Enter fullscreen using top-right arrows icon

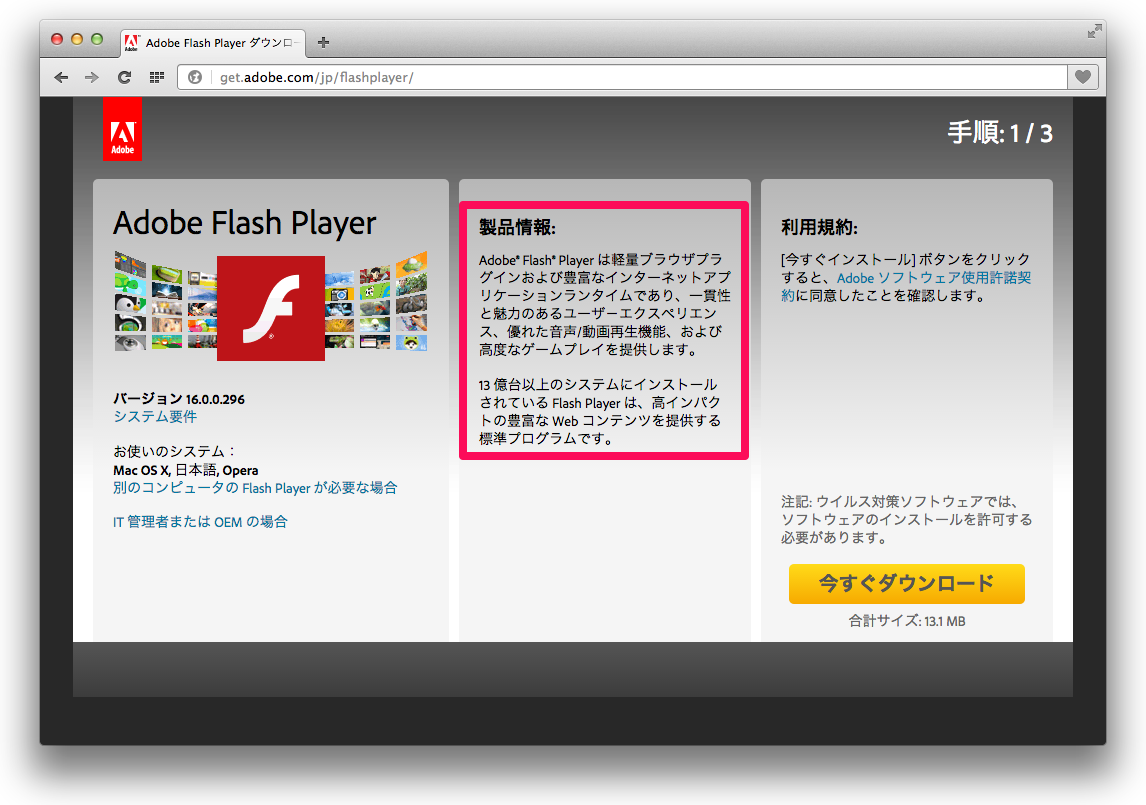[x=1095, y=31]
